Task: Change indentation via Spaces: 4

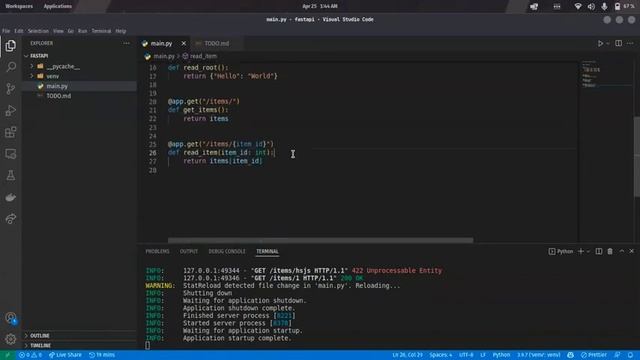Action: point(440,355)
